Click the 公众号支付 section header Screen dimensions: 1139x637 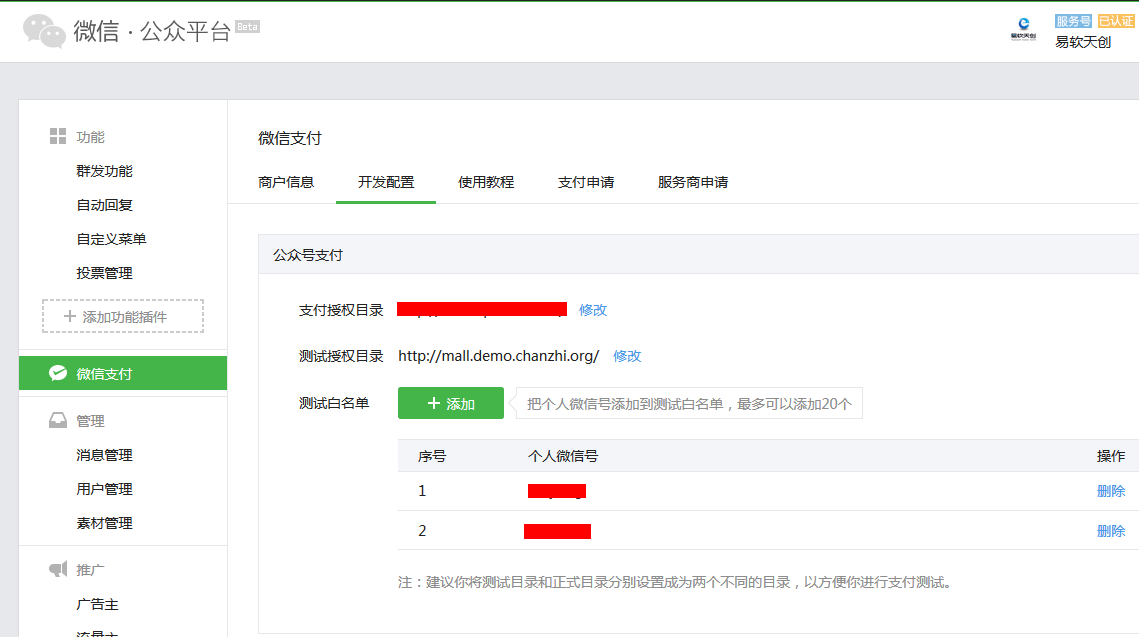pos(308,255)
